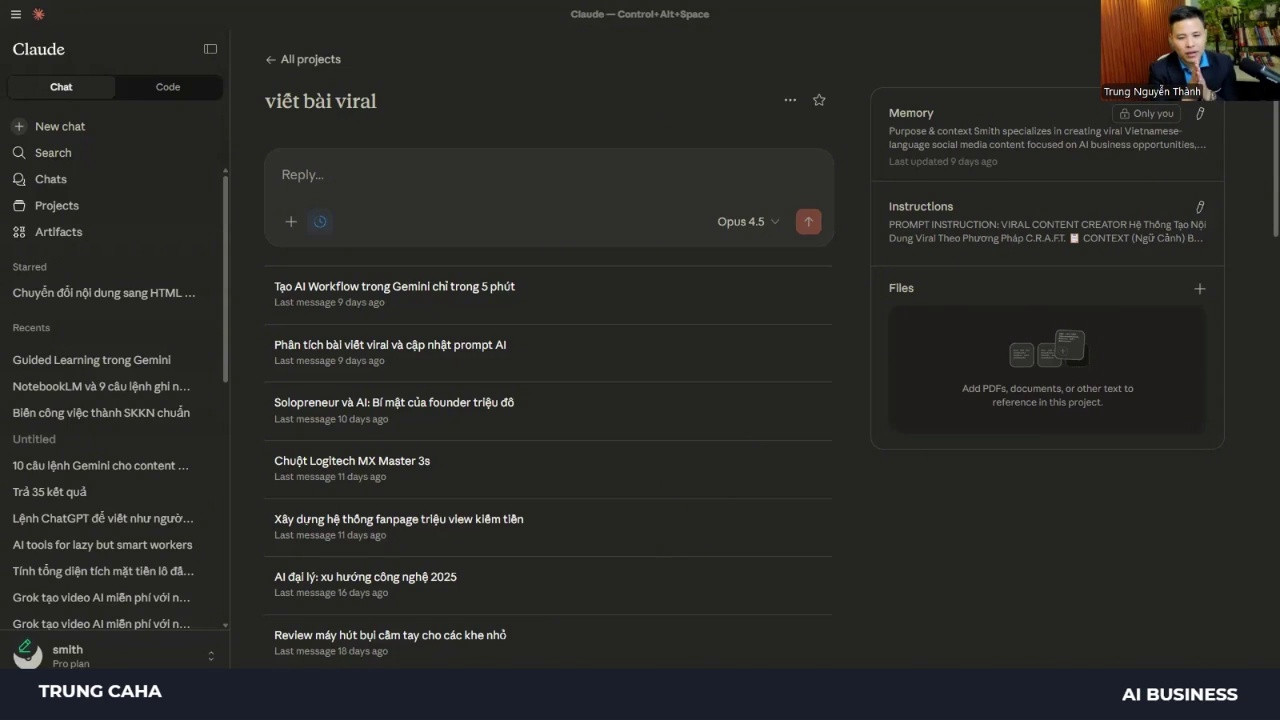Click the Chats bubble icon

pos(19,179)
